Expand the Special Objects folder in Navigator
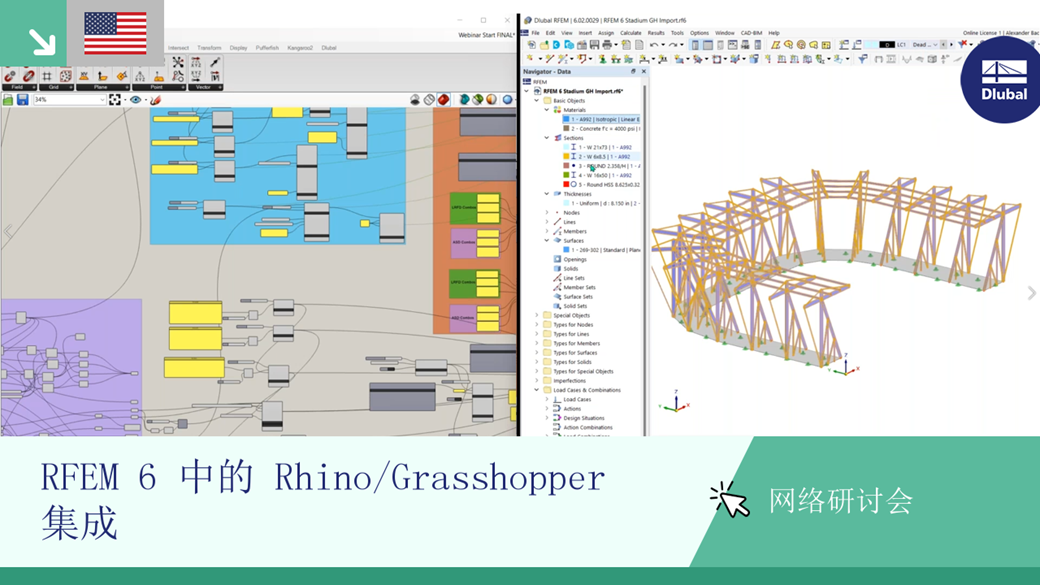 pos(537,316)
